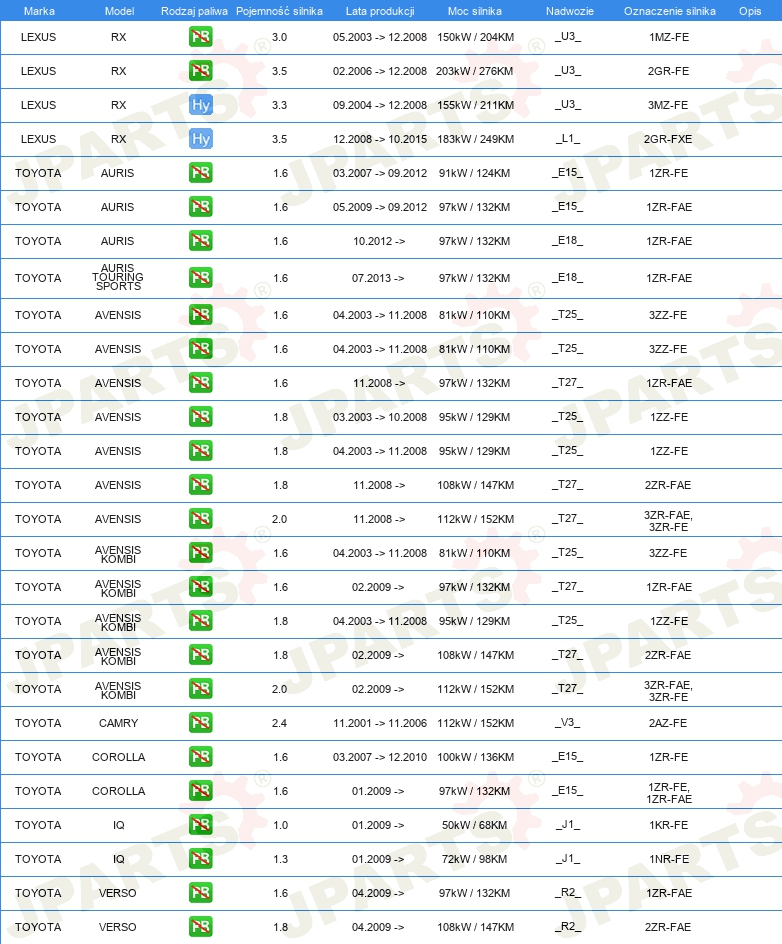Click the Moc silnika column header
This screenshot has height=944, width=782.
(475, 11)
